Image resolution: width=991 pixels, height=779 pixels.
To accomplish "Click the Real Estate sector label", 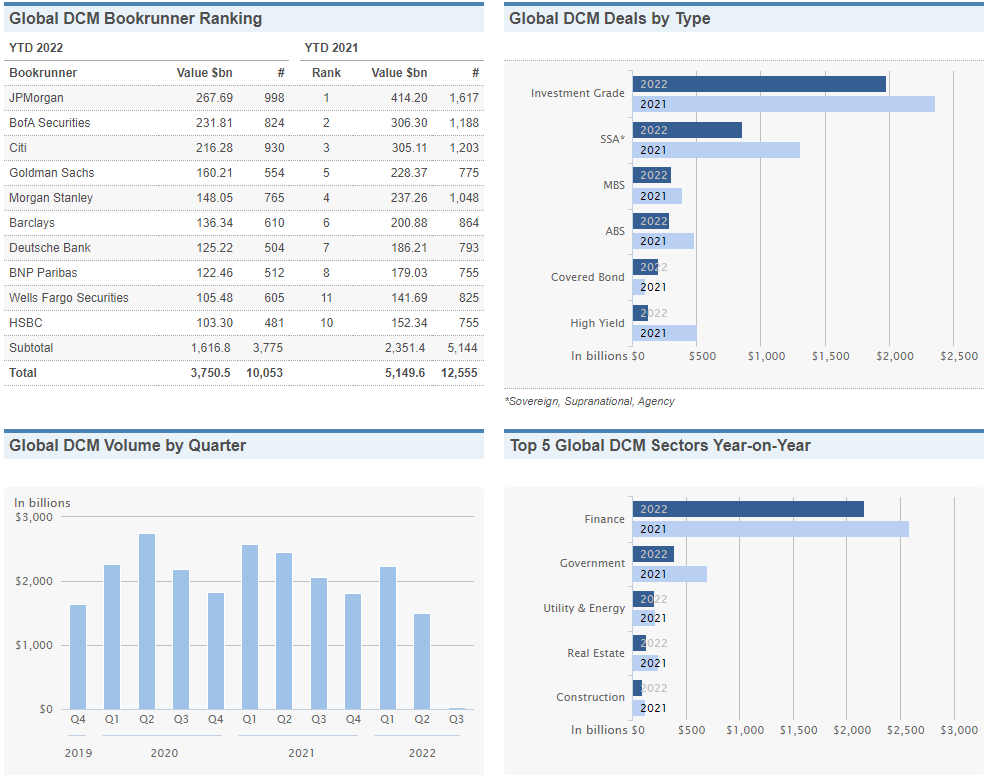I will [x=595, y=653].
